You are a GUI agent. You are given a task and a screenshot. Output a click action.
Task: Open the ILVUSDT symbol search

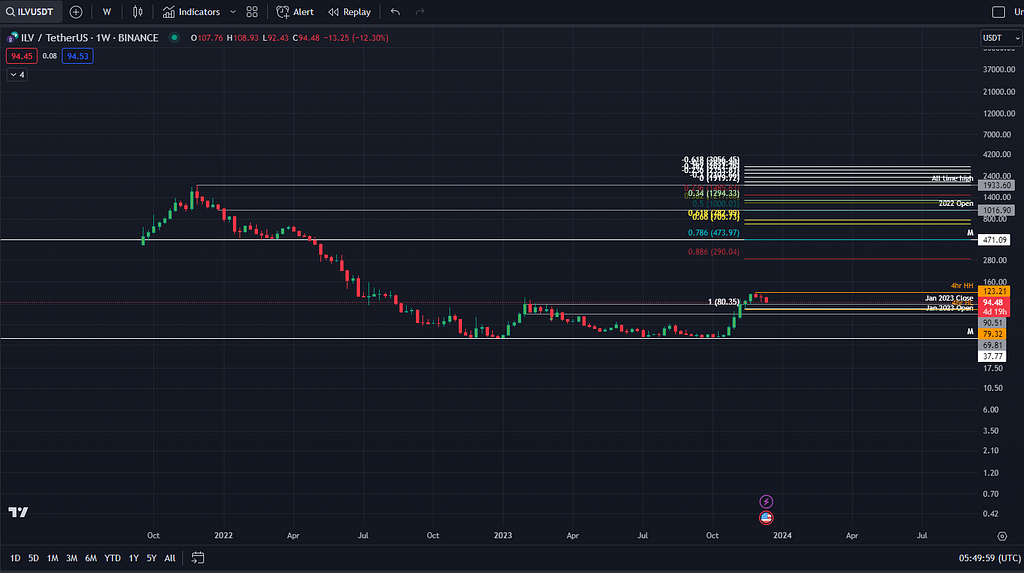pos(30,12)
